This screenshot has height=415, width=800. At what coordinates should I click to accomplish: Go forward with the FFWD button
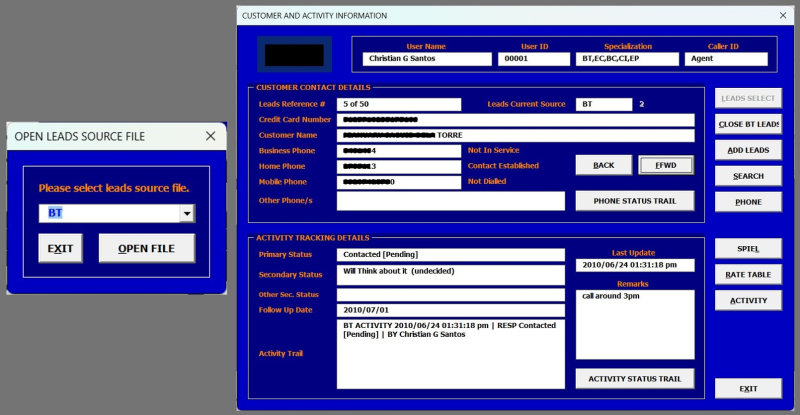(665, 165)
